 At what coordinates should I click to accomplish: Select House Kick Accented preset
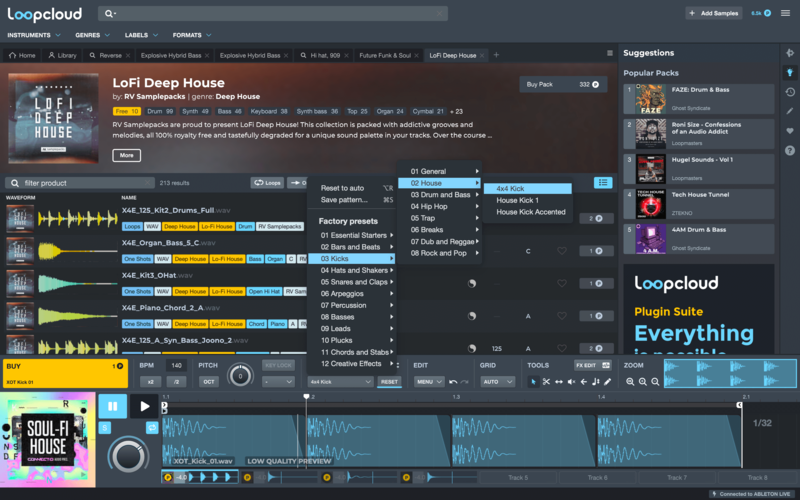[x=531, y=212]
